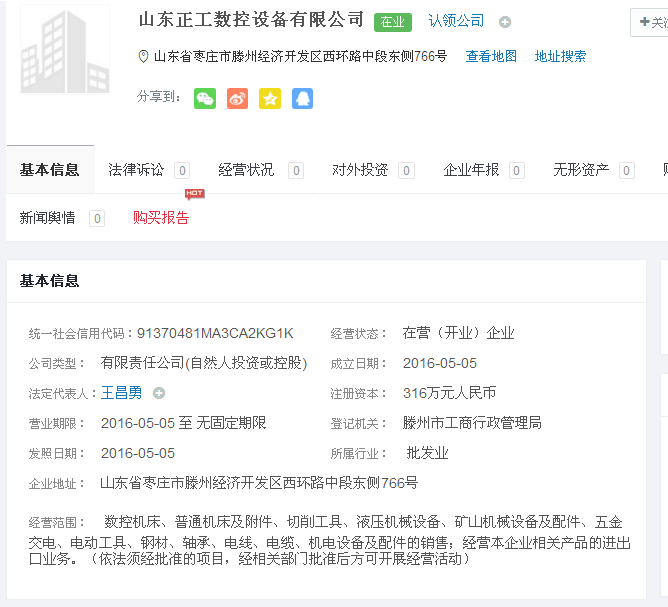The width and height of the screenshot is (668, 607).
Task: Click plus icon next to 认领公司
Action: pyautogui.click(x=505, y=22)
